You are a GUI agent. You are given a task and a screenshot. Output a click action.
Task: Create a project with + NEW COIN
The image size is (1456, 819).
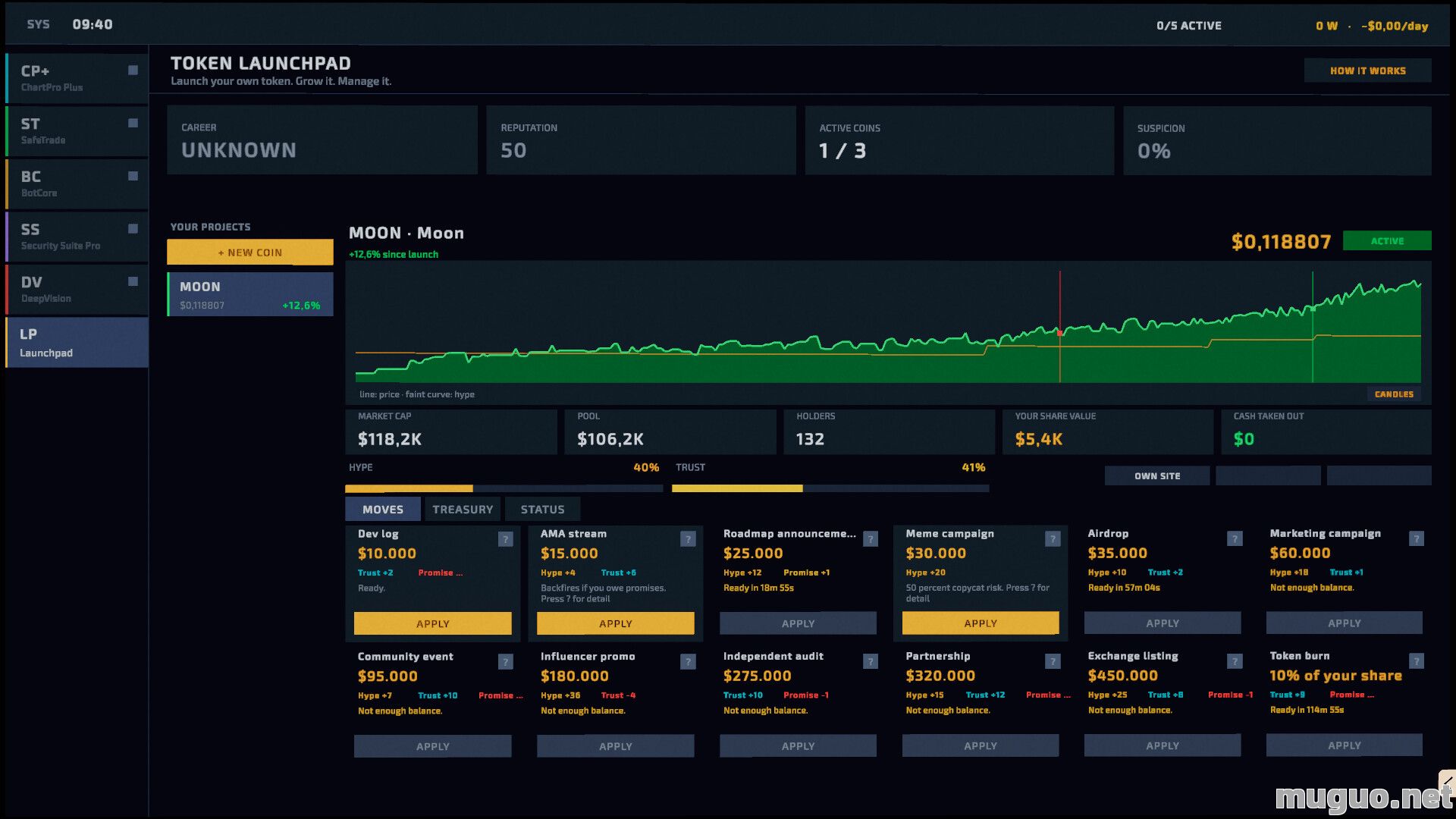click(x=249, y=253)
